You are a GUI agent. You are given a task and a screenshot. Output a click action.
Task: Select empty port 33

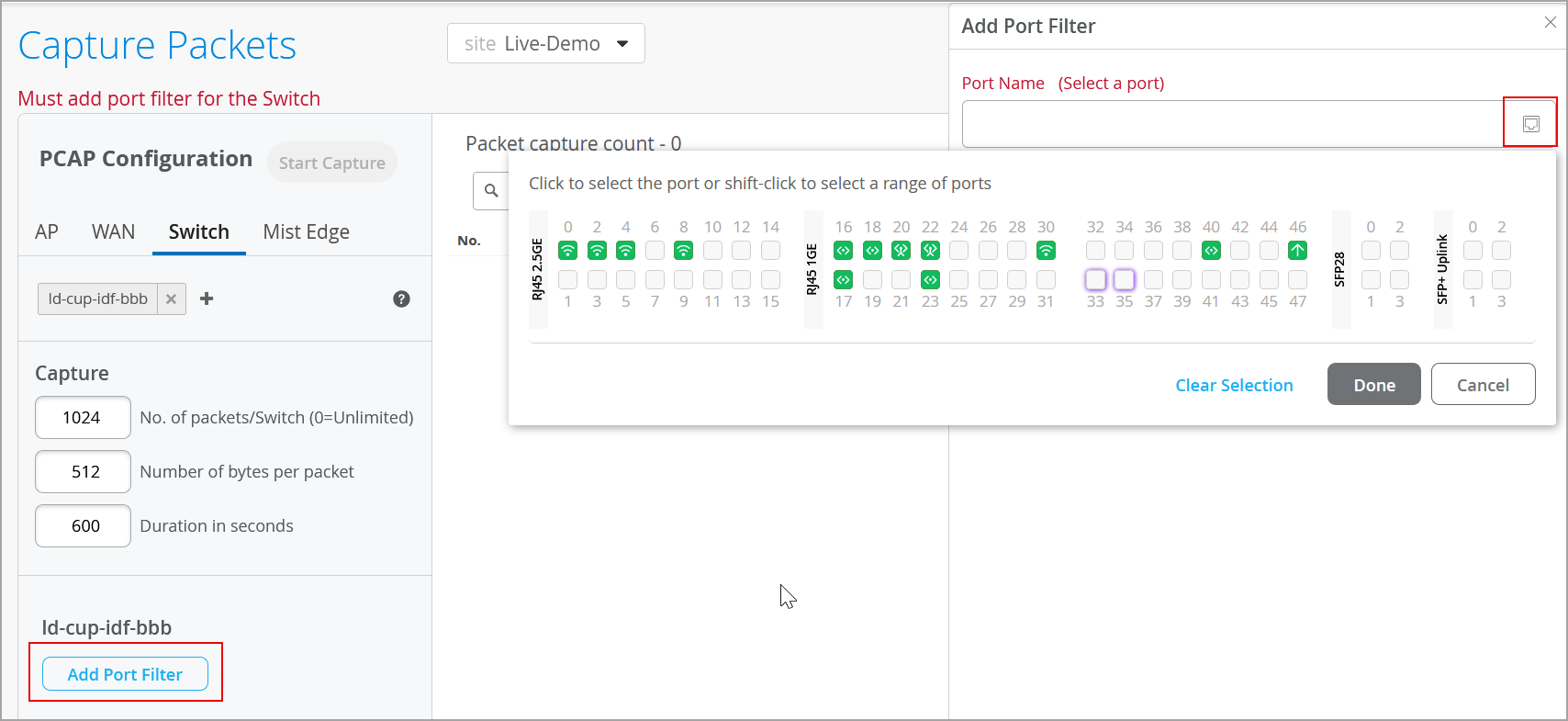[1095, 279]
